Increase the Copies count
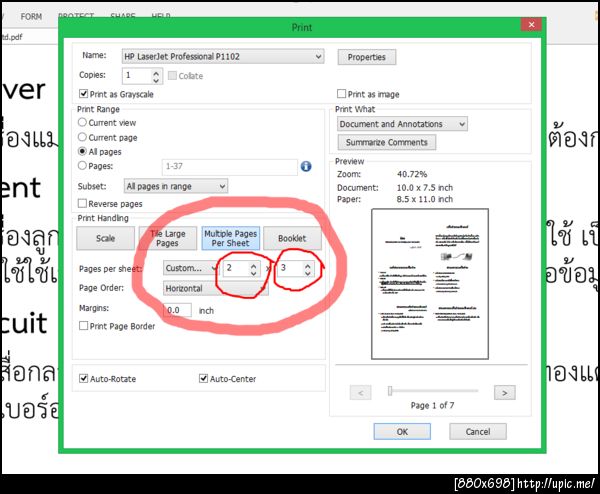The height and width of the screenshot is (494, 600). 156,72
